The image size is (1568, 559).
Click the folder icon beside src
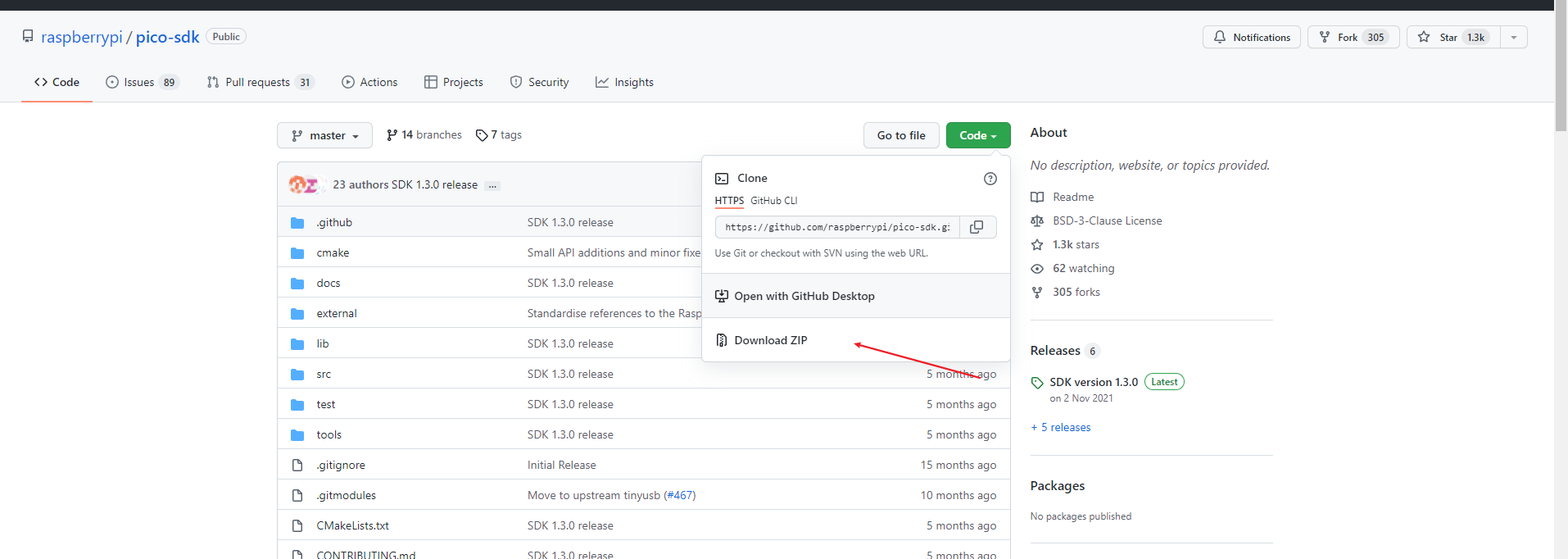(297, 374)
